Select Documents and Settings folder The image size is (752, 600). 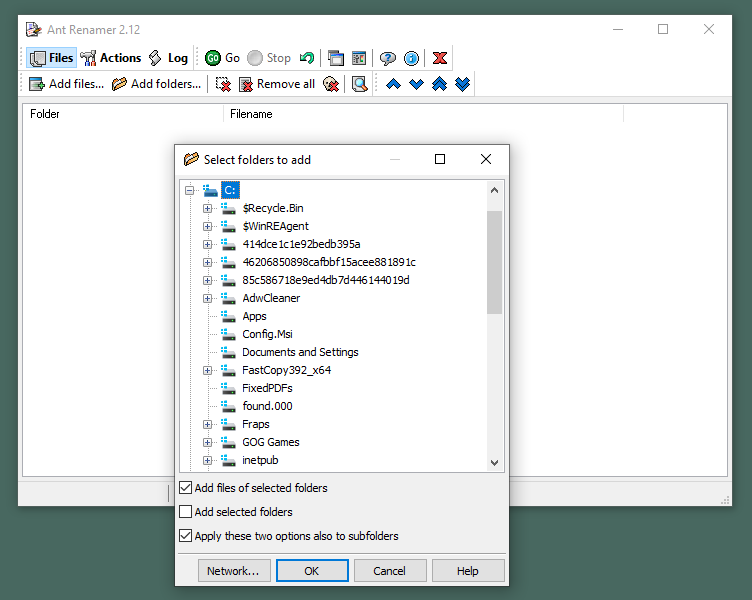[300, 353]
